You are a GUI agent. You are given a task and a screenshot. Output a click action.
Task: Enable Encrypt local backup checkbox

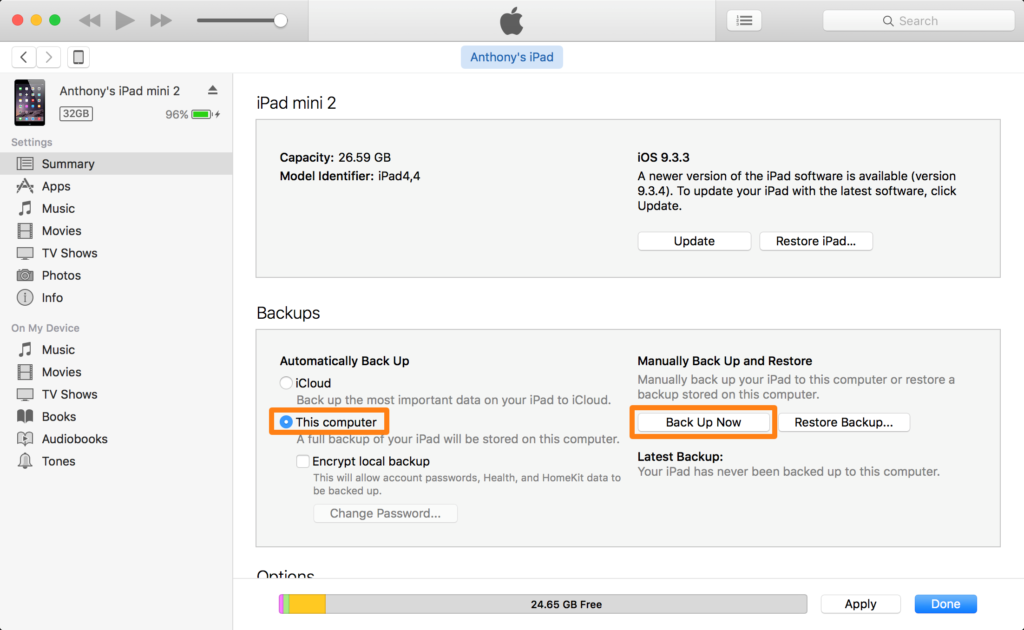(x=303, y=461)
